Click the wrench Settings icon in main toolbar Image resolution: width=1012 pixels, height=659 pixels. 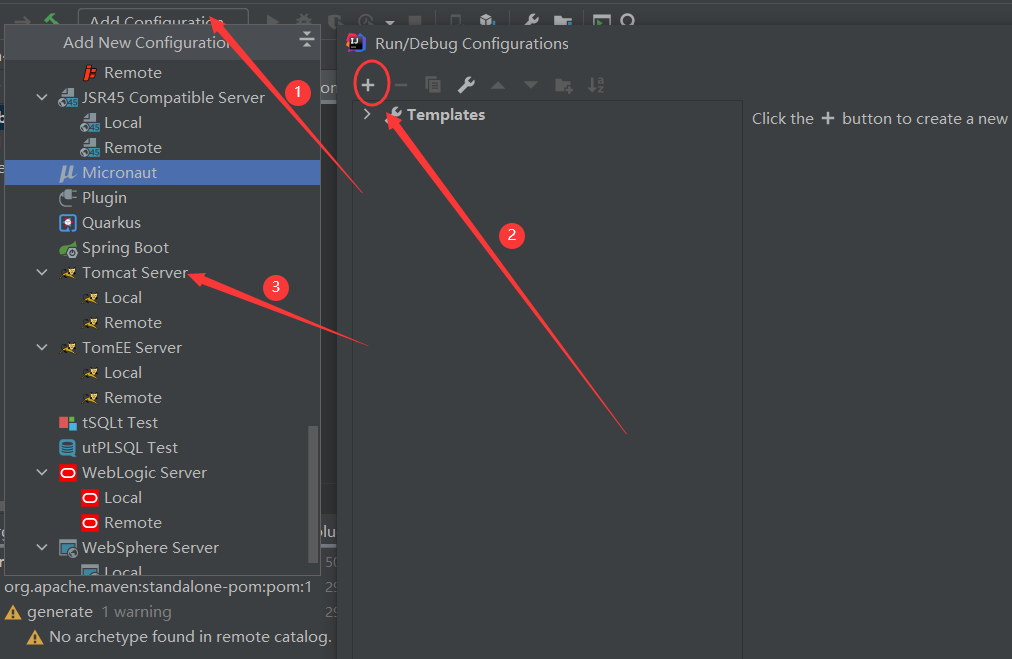[x=531, y=21]
